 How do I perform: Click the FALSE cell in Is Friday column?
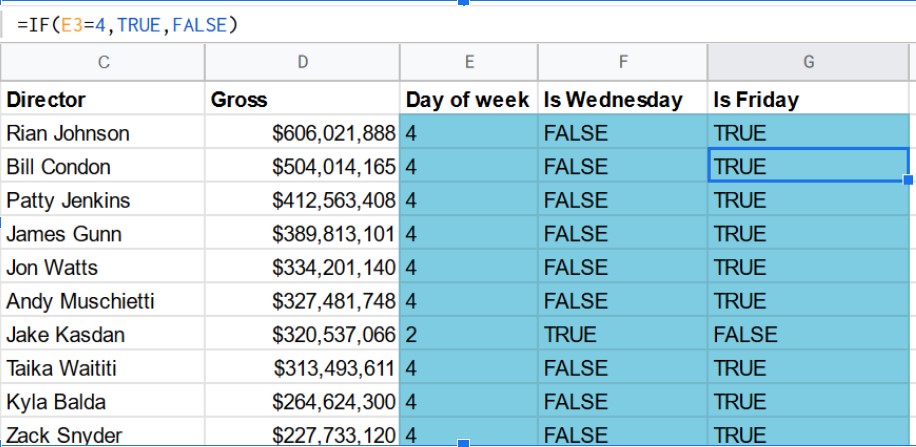[x=808, y=335]
